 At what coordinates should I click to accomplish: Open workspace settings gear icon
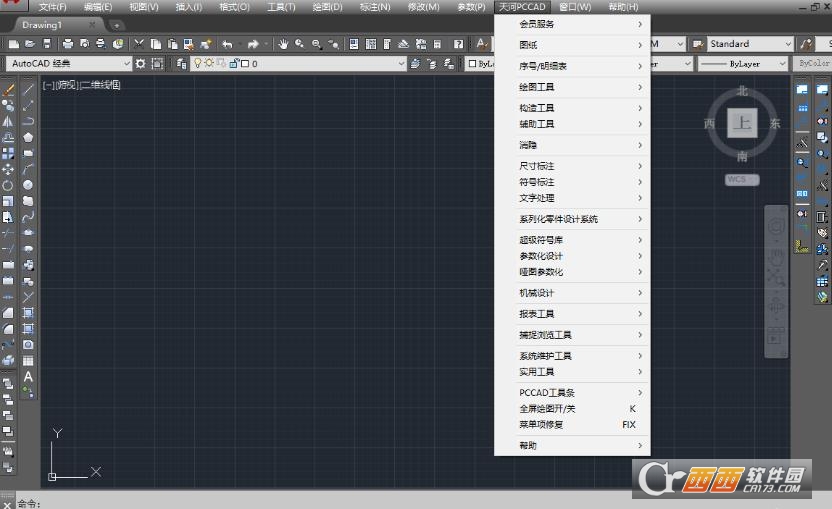[140, 64]
